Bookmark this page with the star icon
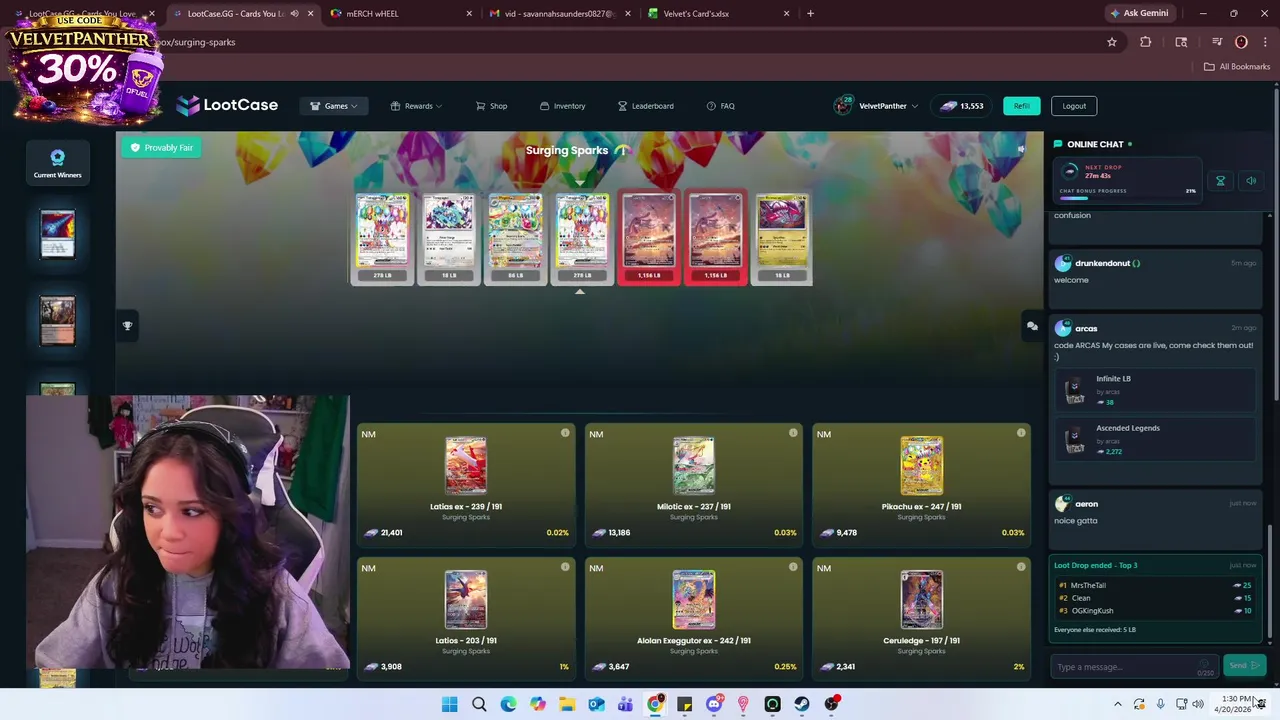The width and height of the screenshot is (1280, 720). [x=1111, y=42]
